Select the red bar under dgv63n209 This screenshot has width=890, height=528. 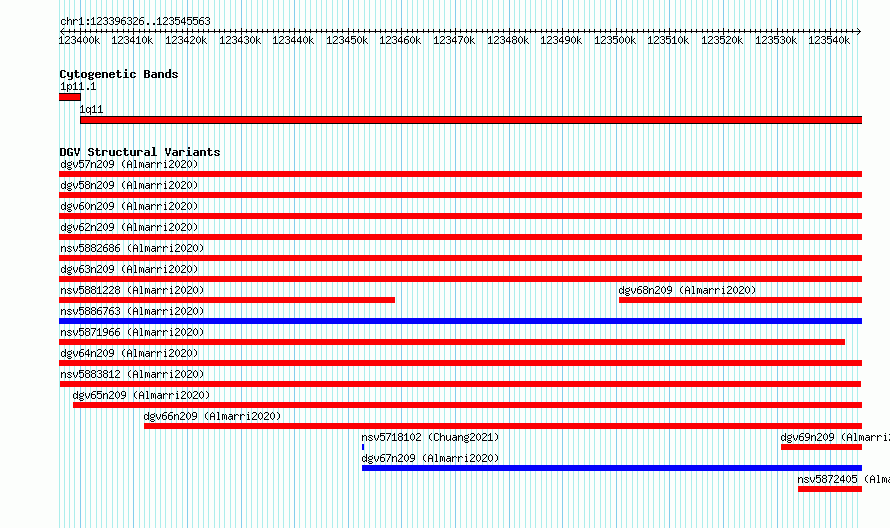click(460, 279)
